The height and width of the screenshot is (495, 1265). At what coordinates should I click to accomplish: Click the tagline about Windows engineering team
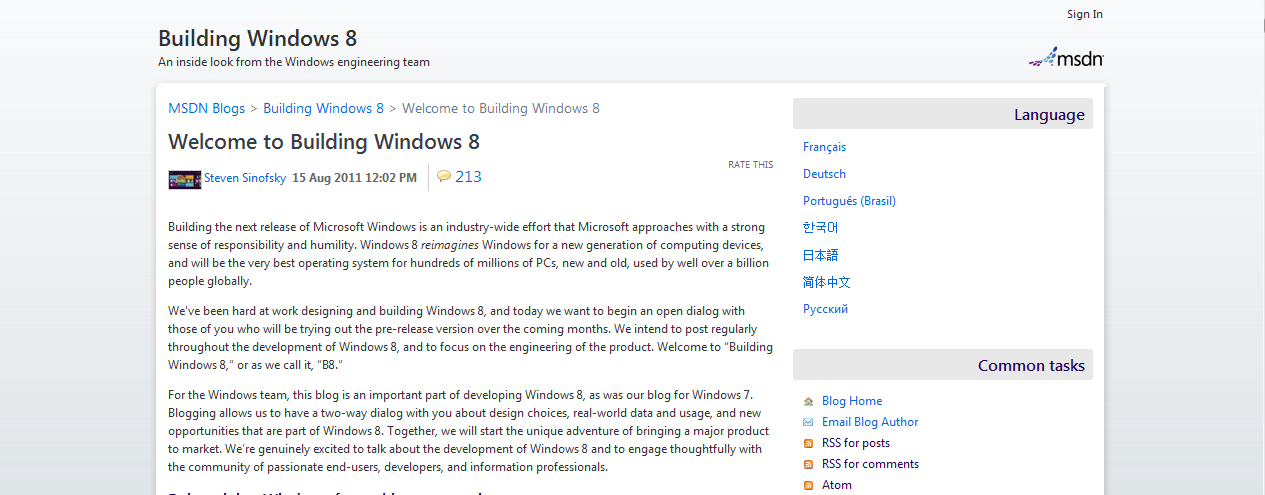coord(294,62)
